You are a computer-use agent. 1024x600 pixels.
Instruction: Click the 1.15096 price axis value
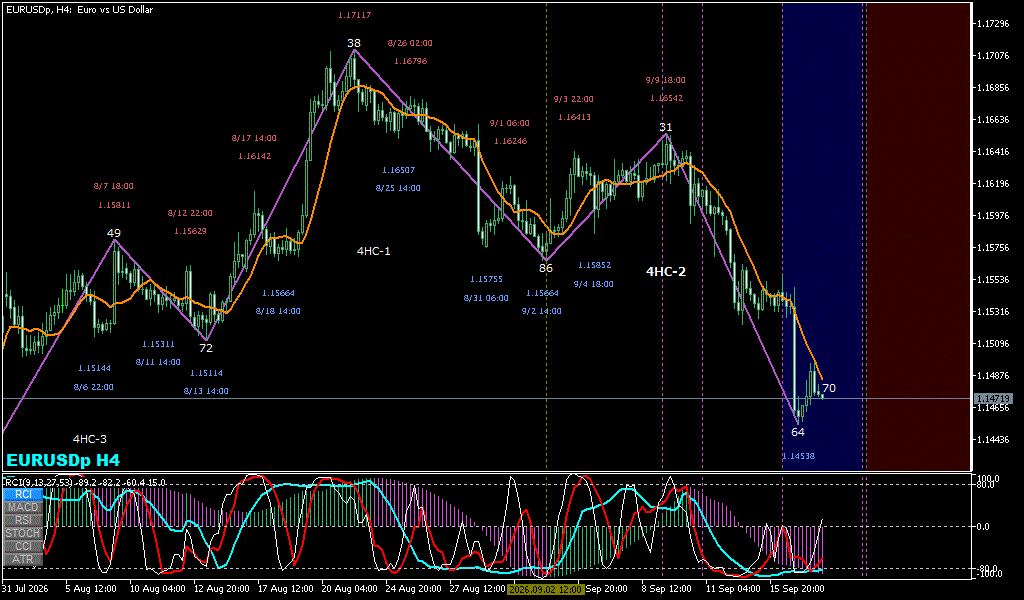(993, 343)
